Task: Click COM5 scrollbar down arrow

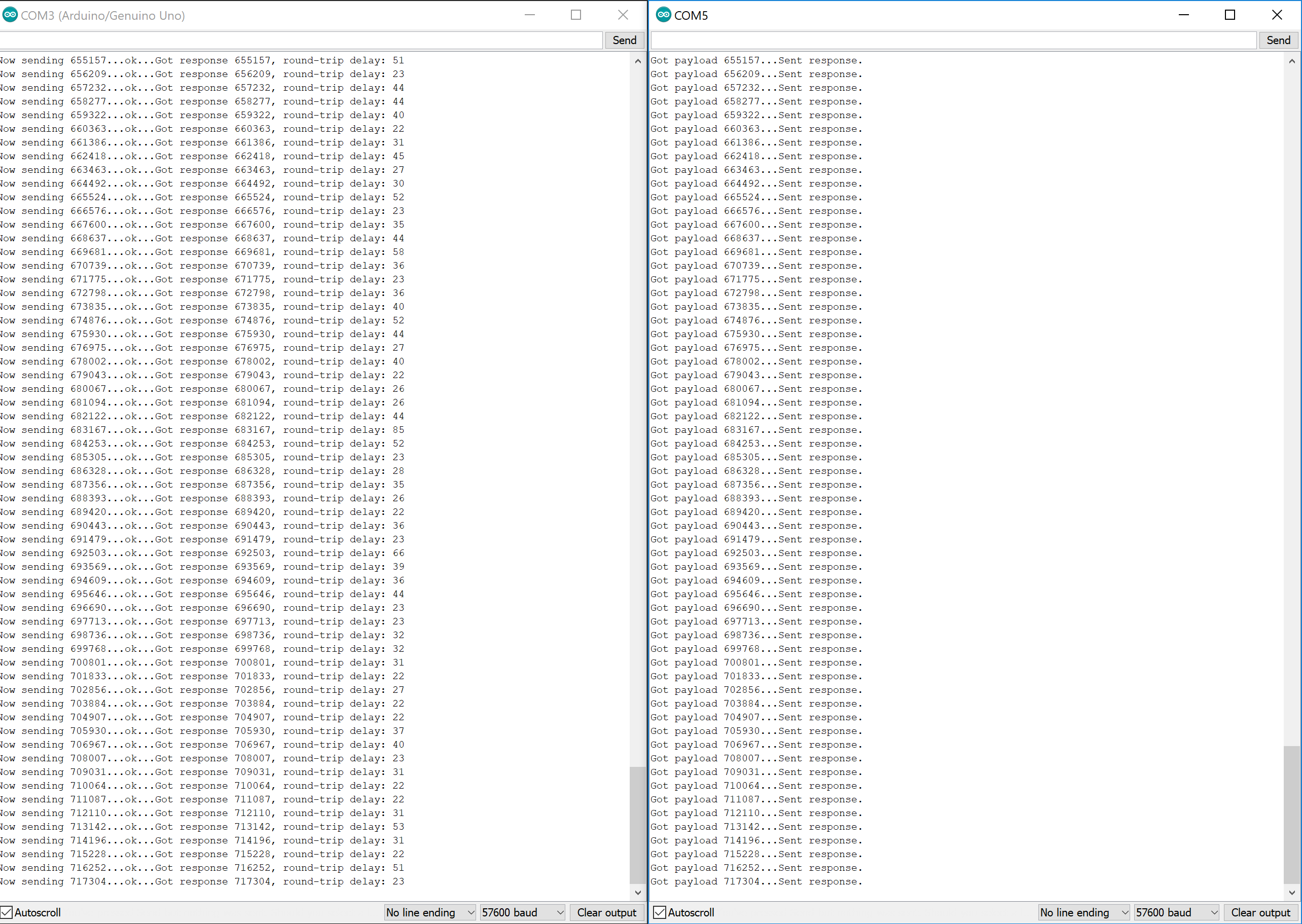Action: click(1292, 893)
